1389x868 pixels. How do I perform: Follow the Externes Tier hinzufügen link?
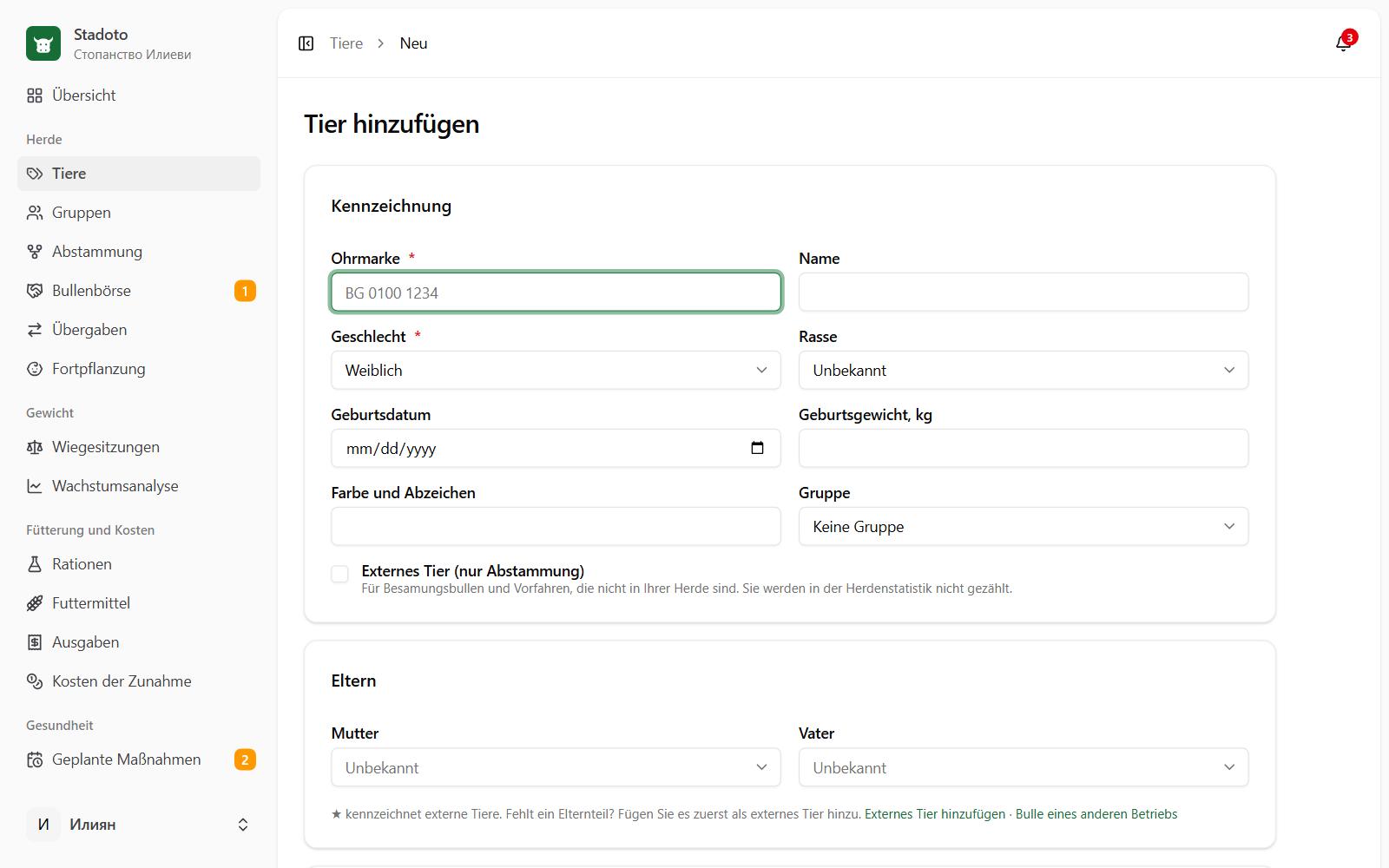[934, 814]
